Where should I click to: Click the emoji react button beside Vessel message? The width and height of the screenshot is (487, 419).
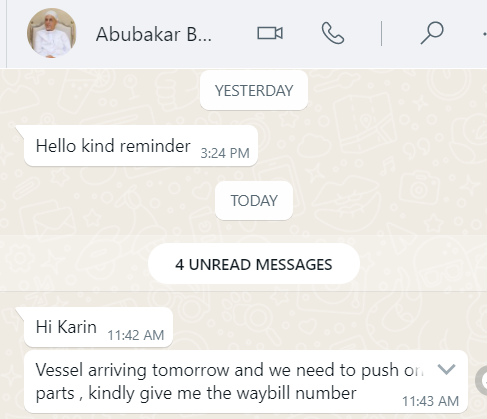482,381
